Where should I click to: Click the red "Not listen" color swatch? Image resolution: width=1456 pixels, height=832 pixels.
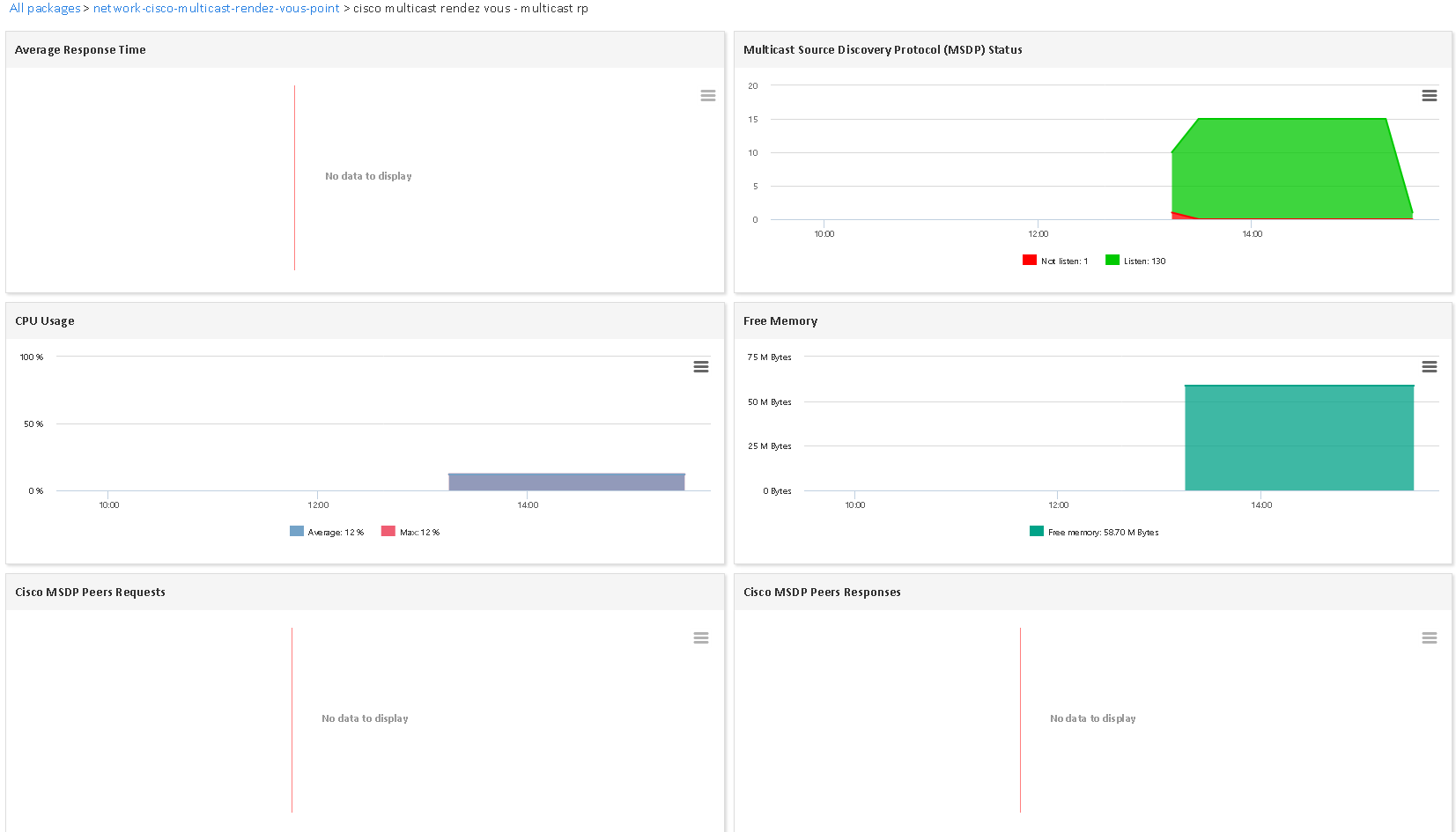pyautogui.click(x=1029, y=260)
